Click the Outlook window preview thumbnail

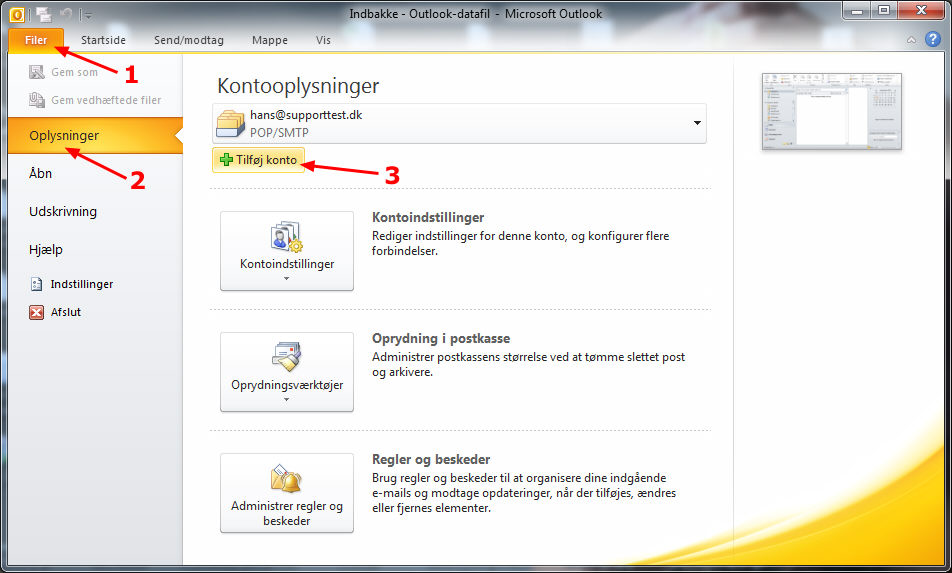click(831, 111)
